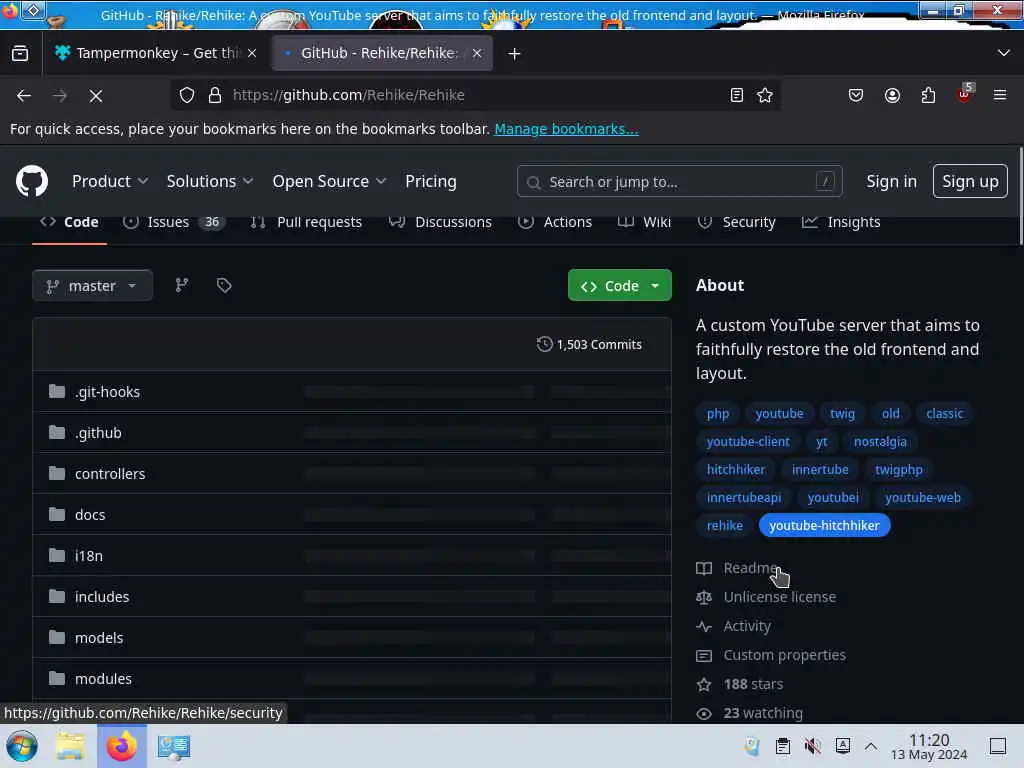Open File Explorer from taskbar
The image size is (1024, 768).
(x=70, y=746)
